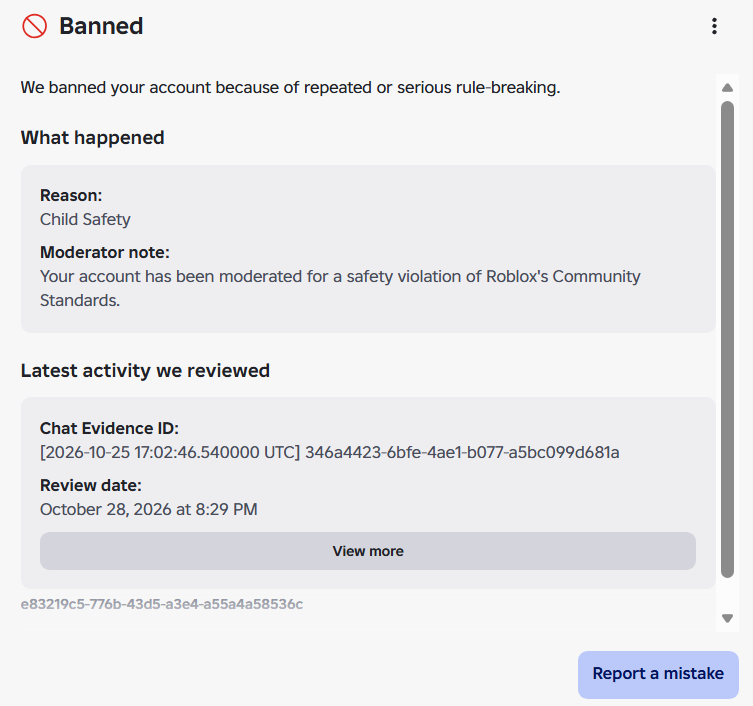Click the Child Safety reason text
The height and width of the screenshot is (706, 753).
pos(85,219)
